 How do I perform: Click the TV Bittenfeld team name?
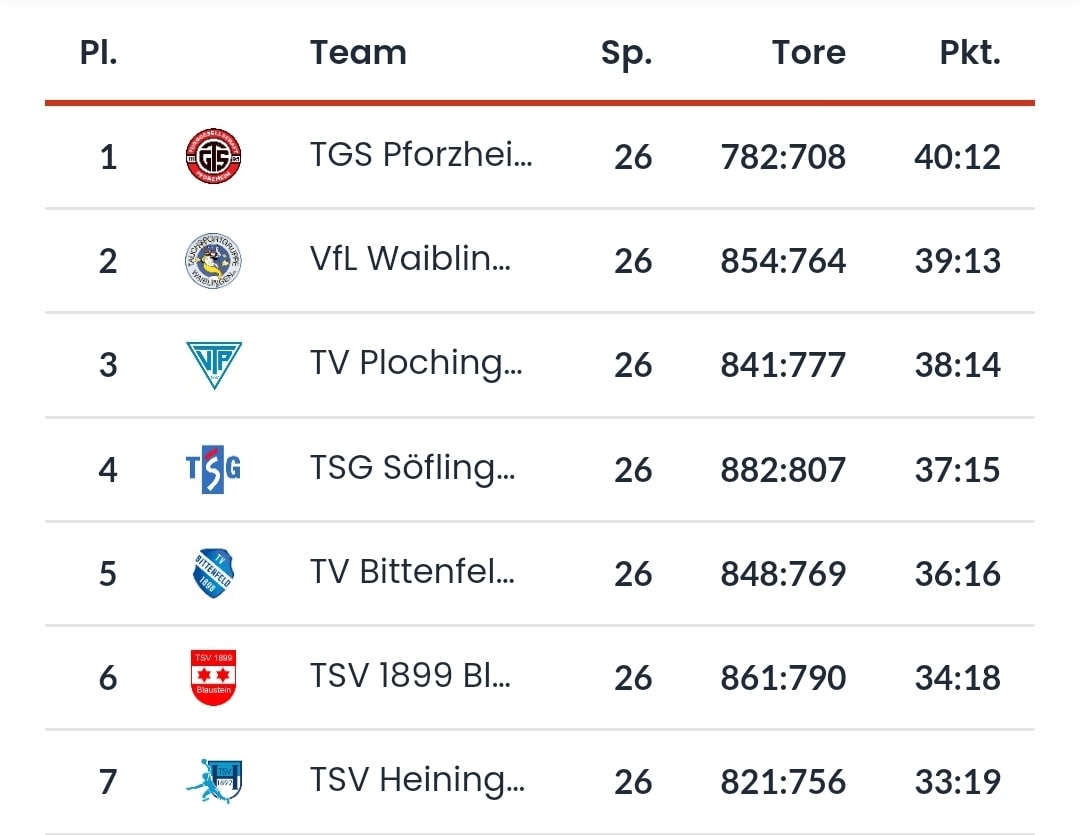pos(412,573)
